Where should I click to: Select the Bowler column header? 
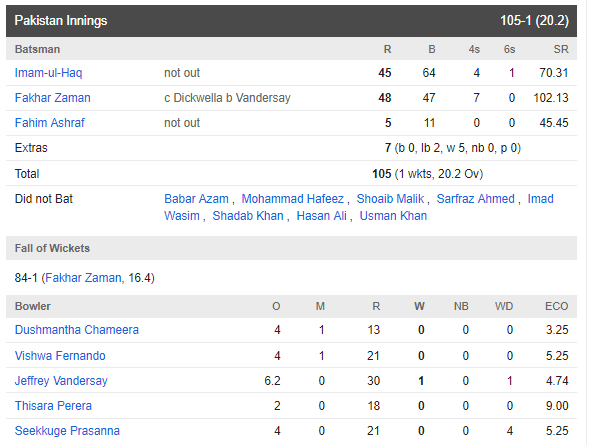pyautogui.click(x=32, y=306)
